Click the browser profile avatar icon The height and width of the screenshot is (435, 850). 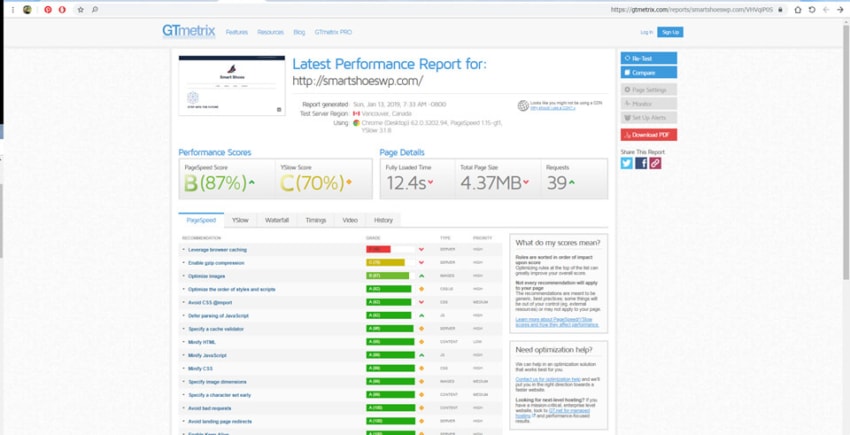[x=27, y=9]
